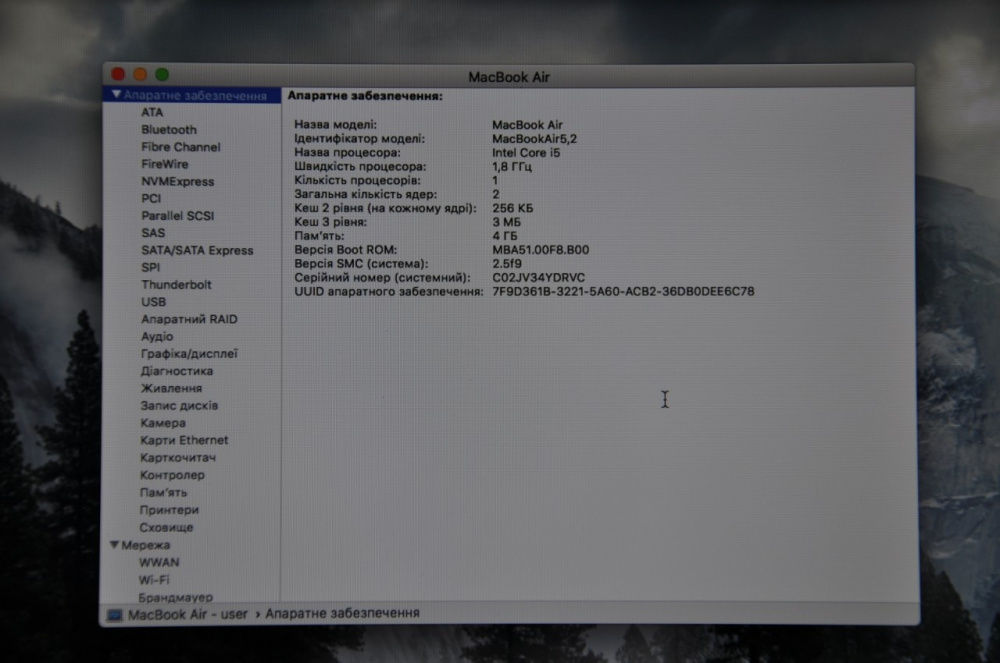Image resolution: width=1000 pixels, height=663 pixels.
Task: Select SPI in the sidebar
Action: (x=151, y=267)
